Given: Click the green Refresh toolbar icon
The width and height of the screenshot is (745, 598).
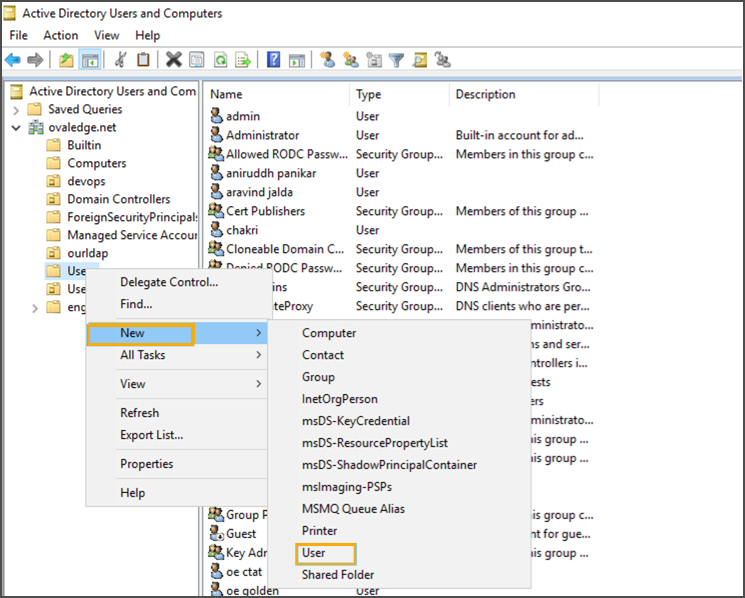Looking at the screenshot, I should [x=220, y=60].
